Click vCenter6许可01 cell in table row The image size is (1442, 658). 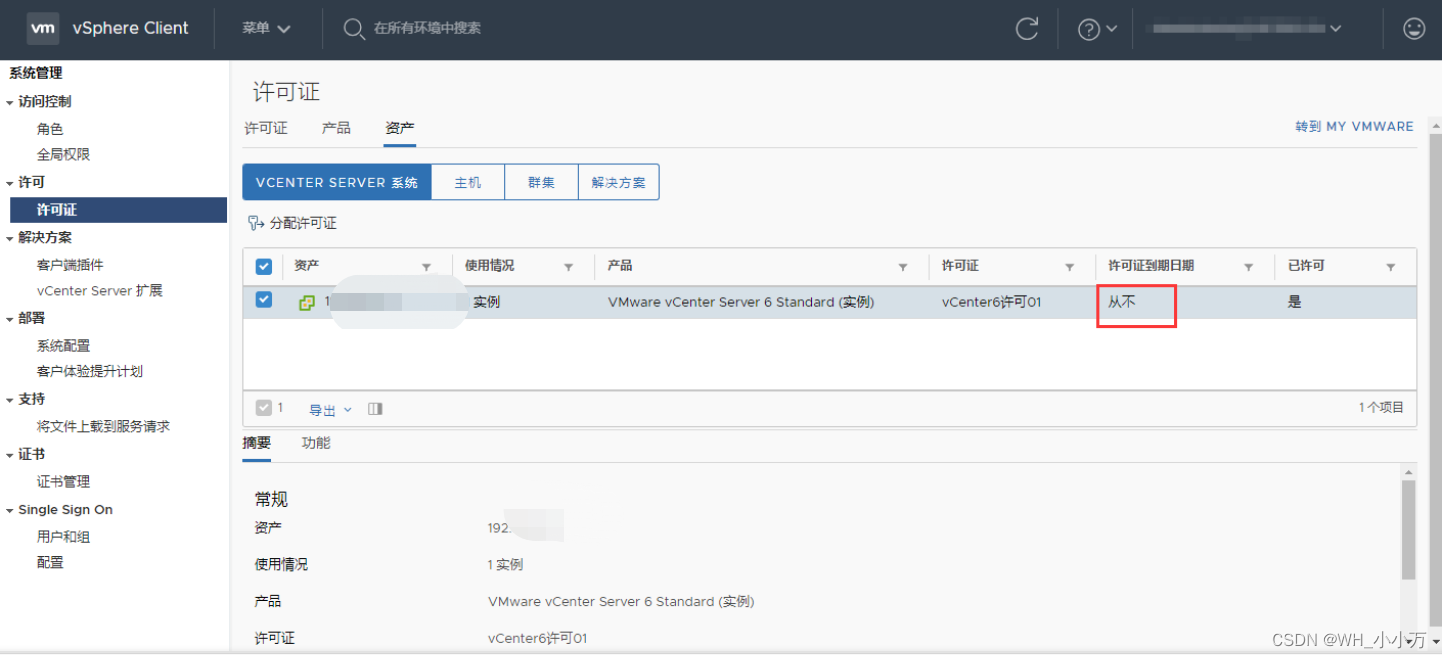991,302
